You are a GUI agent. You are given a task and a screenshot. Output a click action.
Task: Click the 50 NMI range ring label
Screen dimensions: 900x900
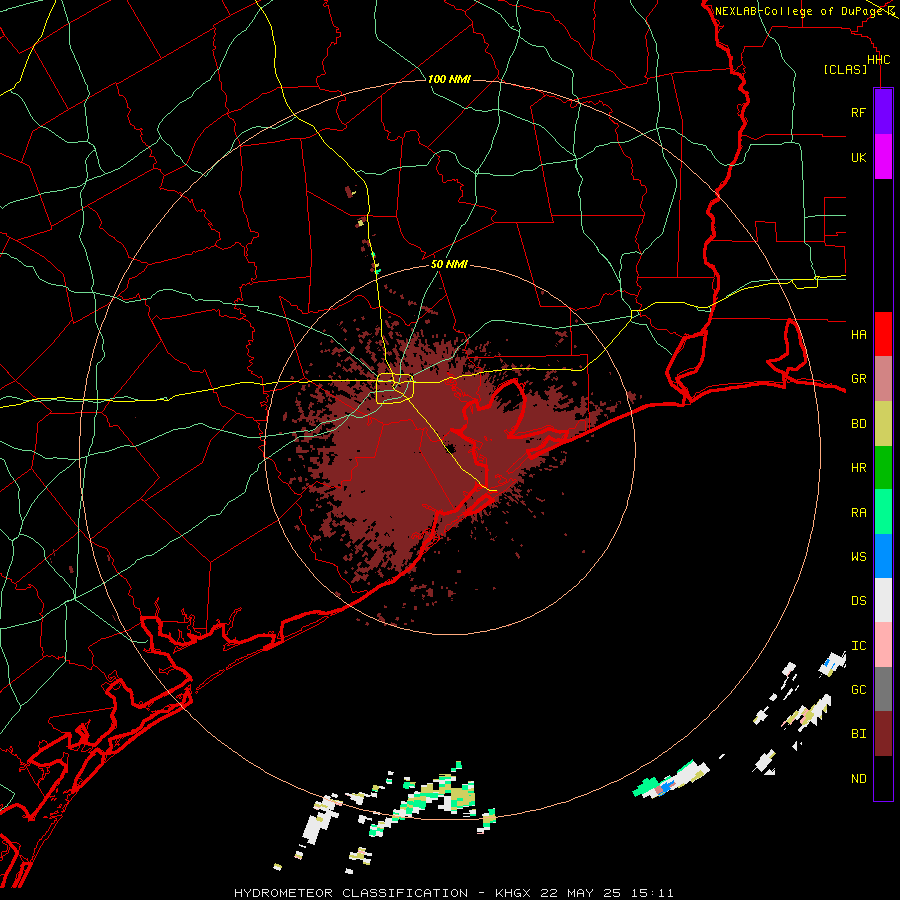(x=449, y=264)
